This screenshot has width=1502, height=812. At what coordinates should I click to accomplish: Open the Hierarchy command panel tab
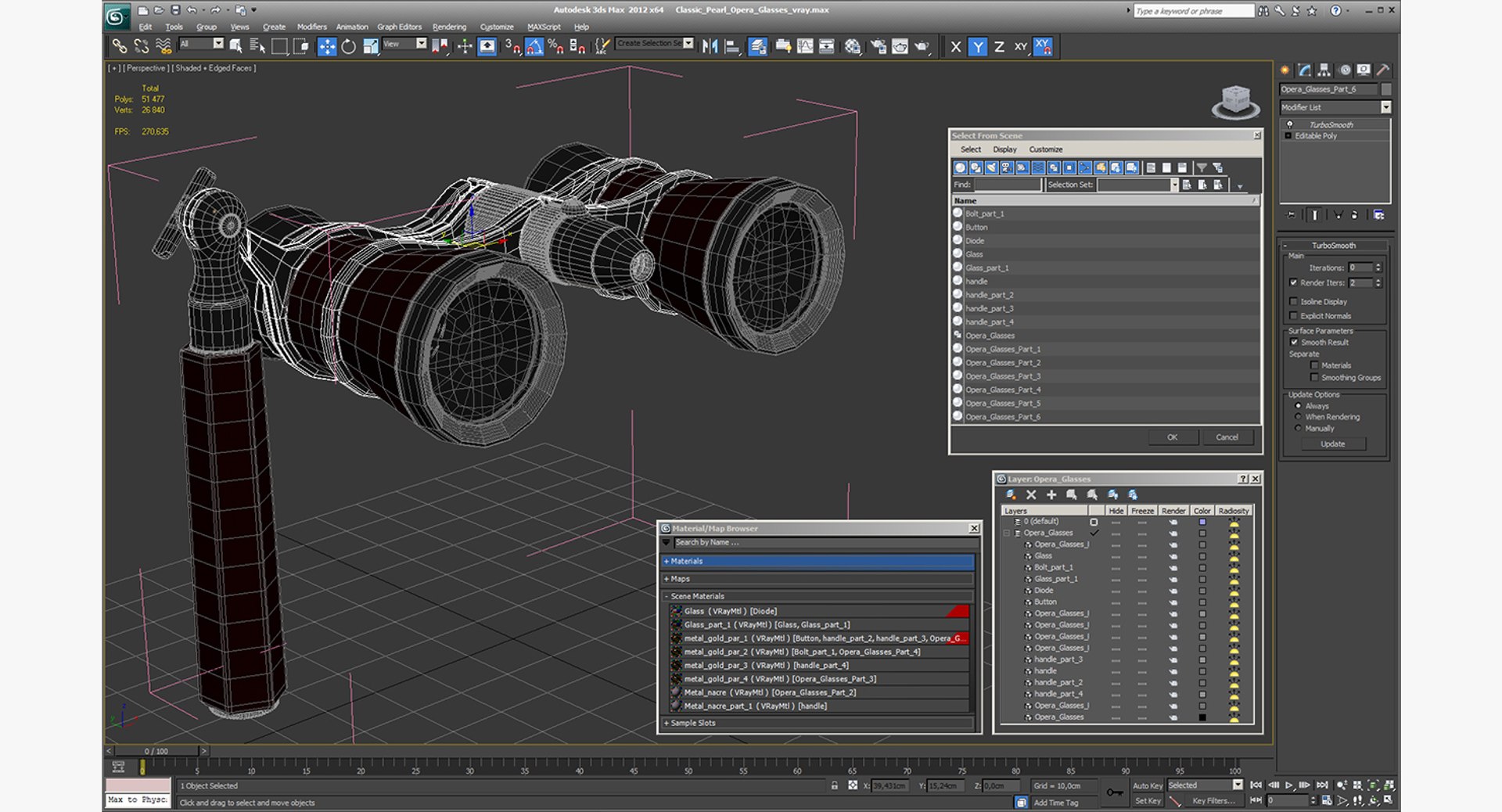[x=1324, y=70]
